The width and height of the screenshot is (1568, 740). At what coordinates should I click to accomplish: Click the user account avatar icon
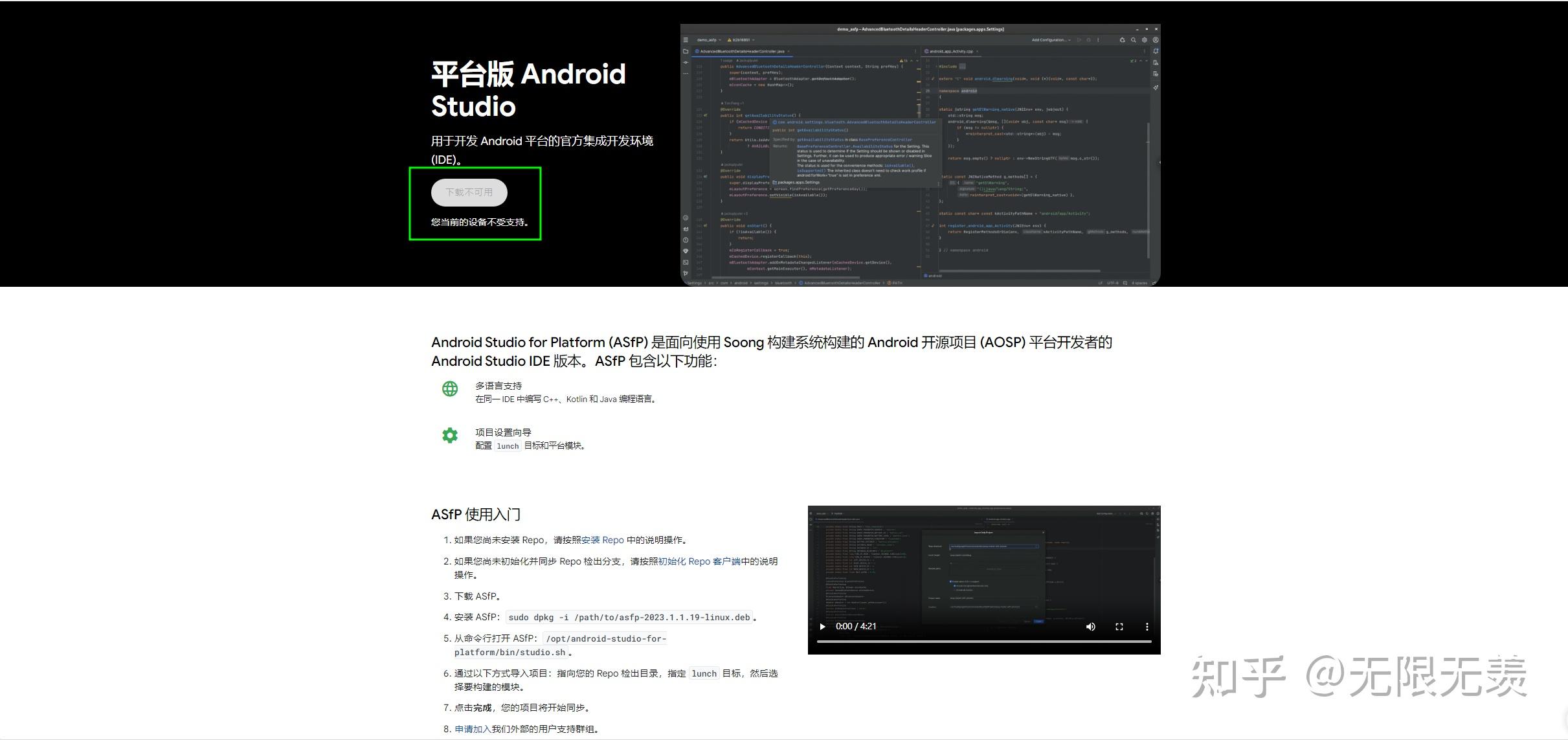[x=1157, y=39]
